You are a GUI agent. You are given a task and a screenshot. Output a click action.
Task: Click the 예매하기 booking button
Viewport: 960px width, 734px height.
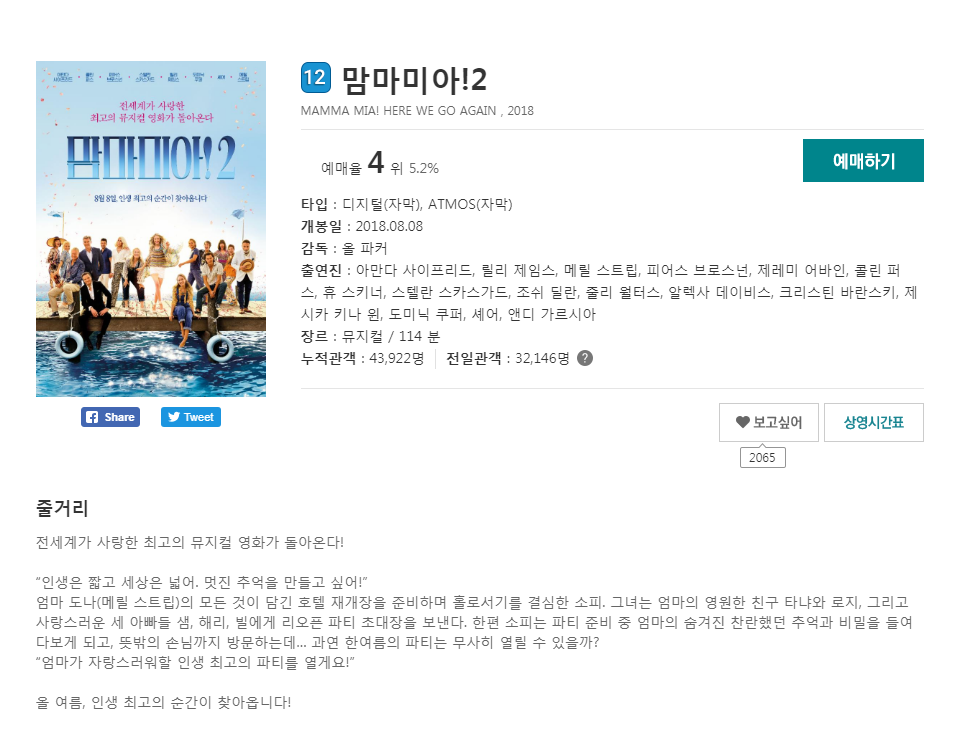(863, 160)
